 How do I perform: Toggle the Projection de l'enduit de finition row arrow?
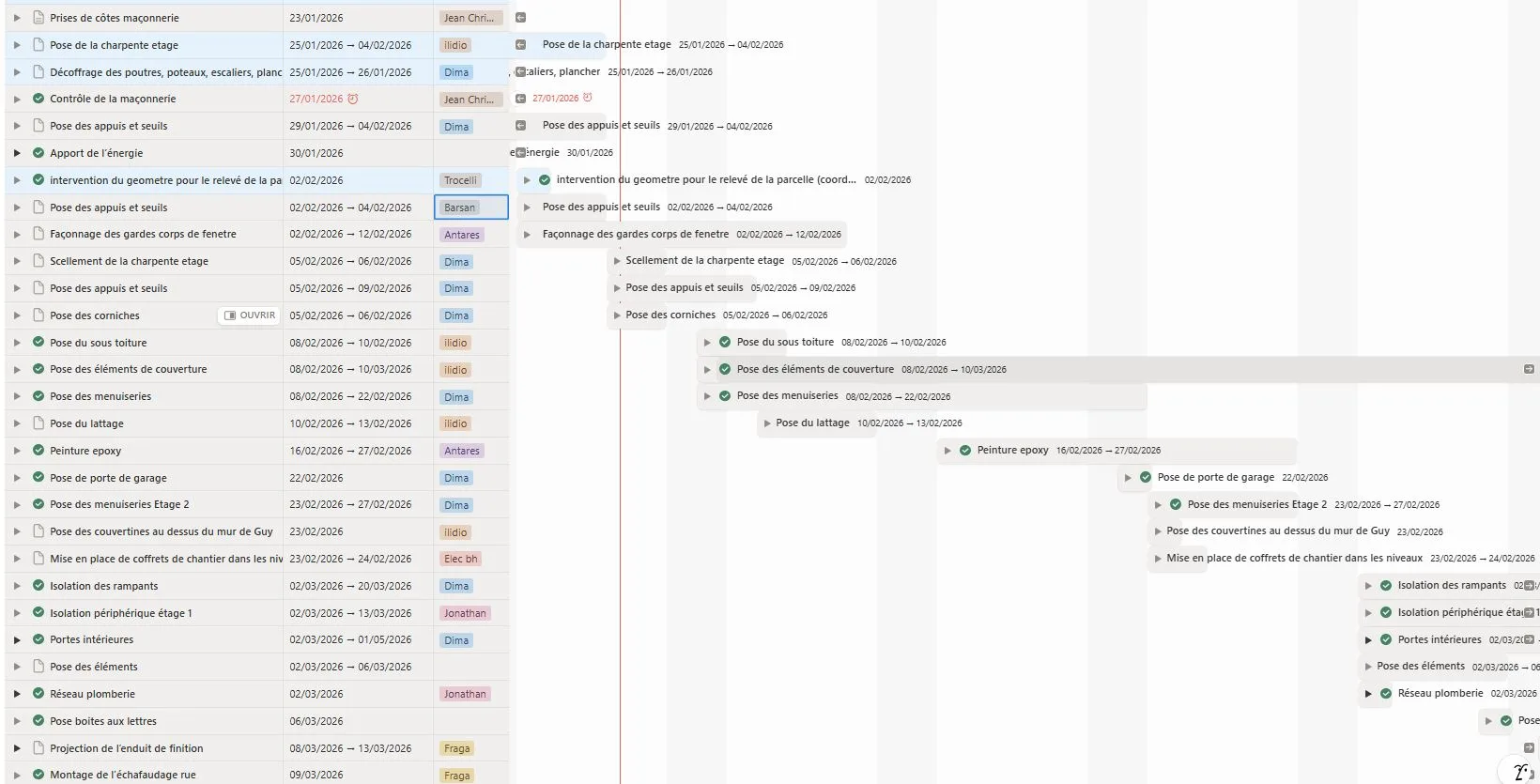click(x=17, y=748)
